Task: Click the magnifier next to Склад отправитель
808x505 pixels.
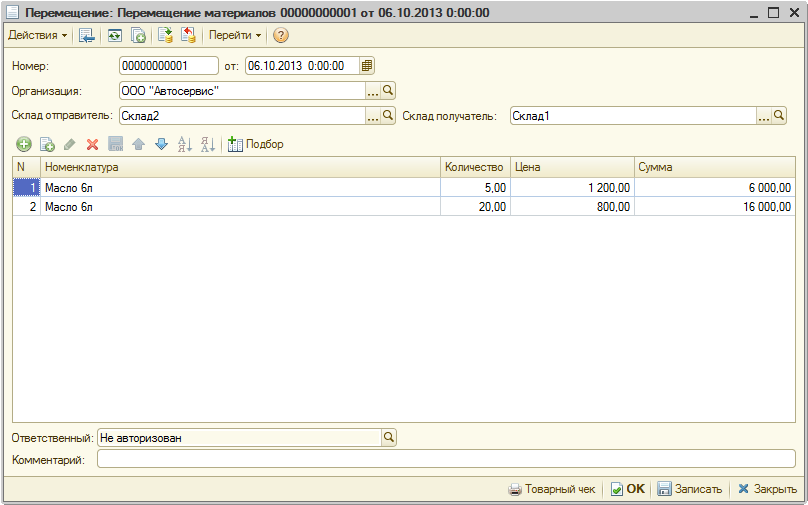Action: coord(389,116)
